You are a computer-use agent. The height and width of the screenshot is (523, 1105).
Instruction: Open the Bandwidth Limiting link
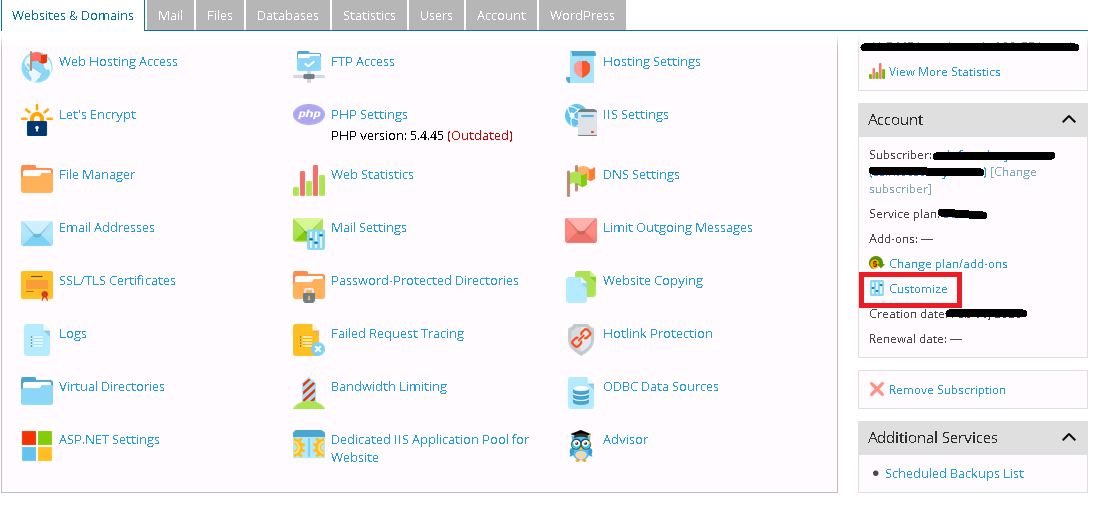coord(389,386)
